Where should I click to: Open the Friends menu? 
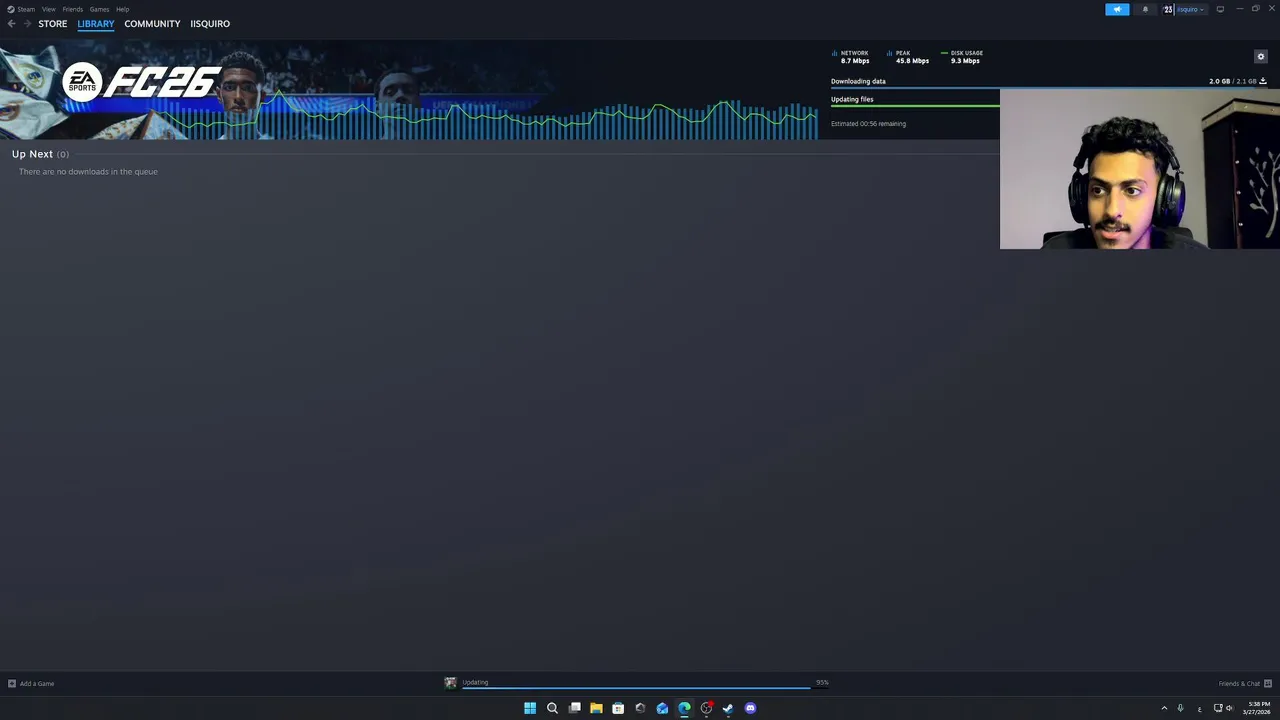coord(73,9)
